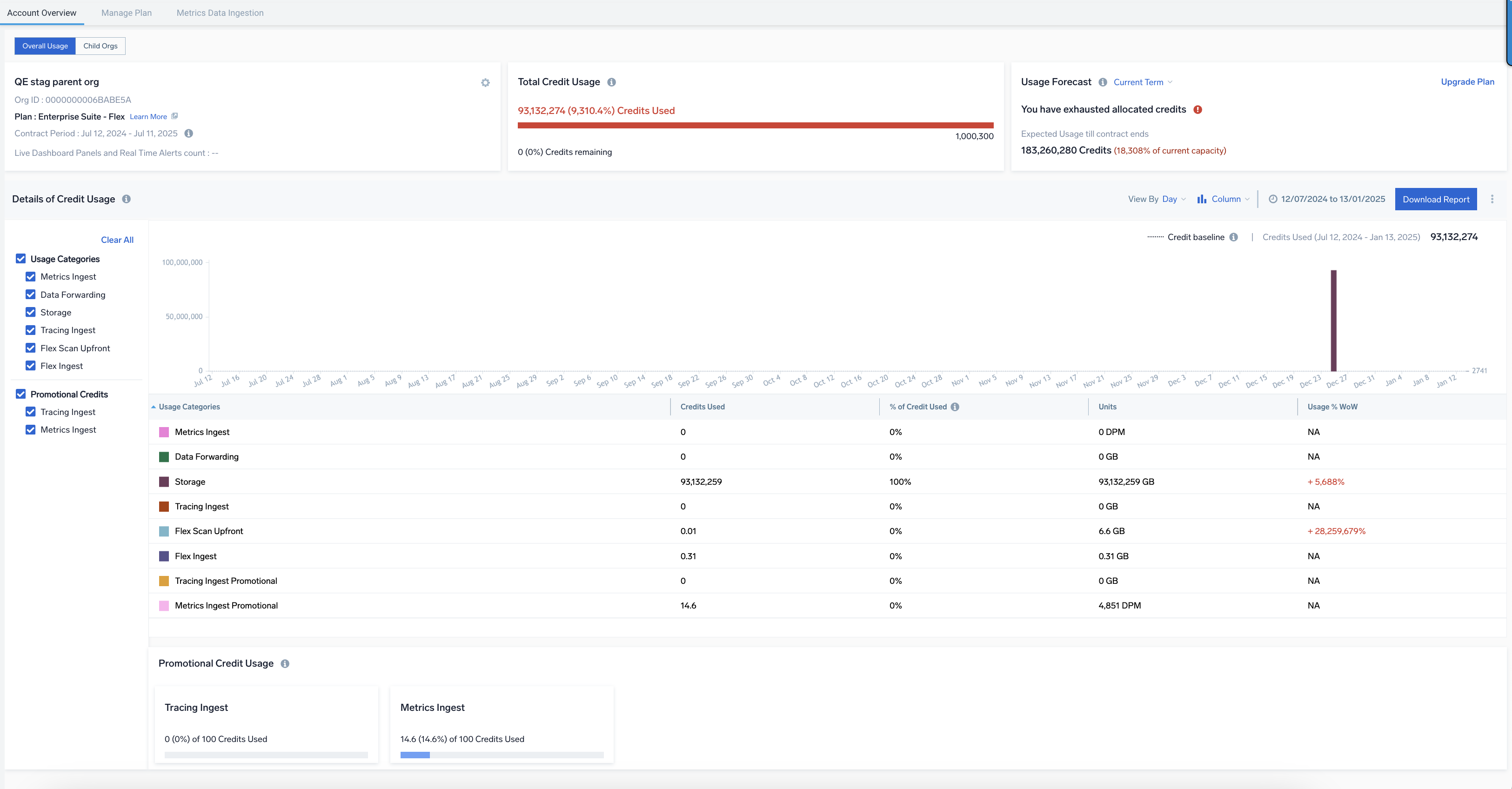Open date range 12/07/2024 to 13/01/2025 picker

pos(1326,199)
